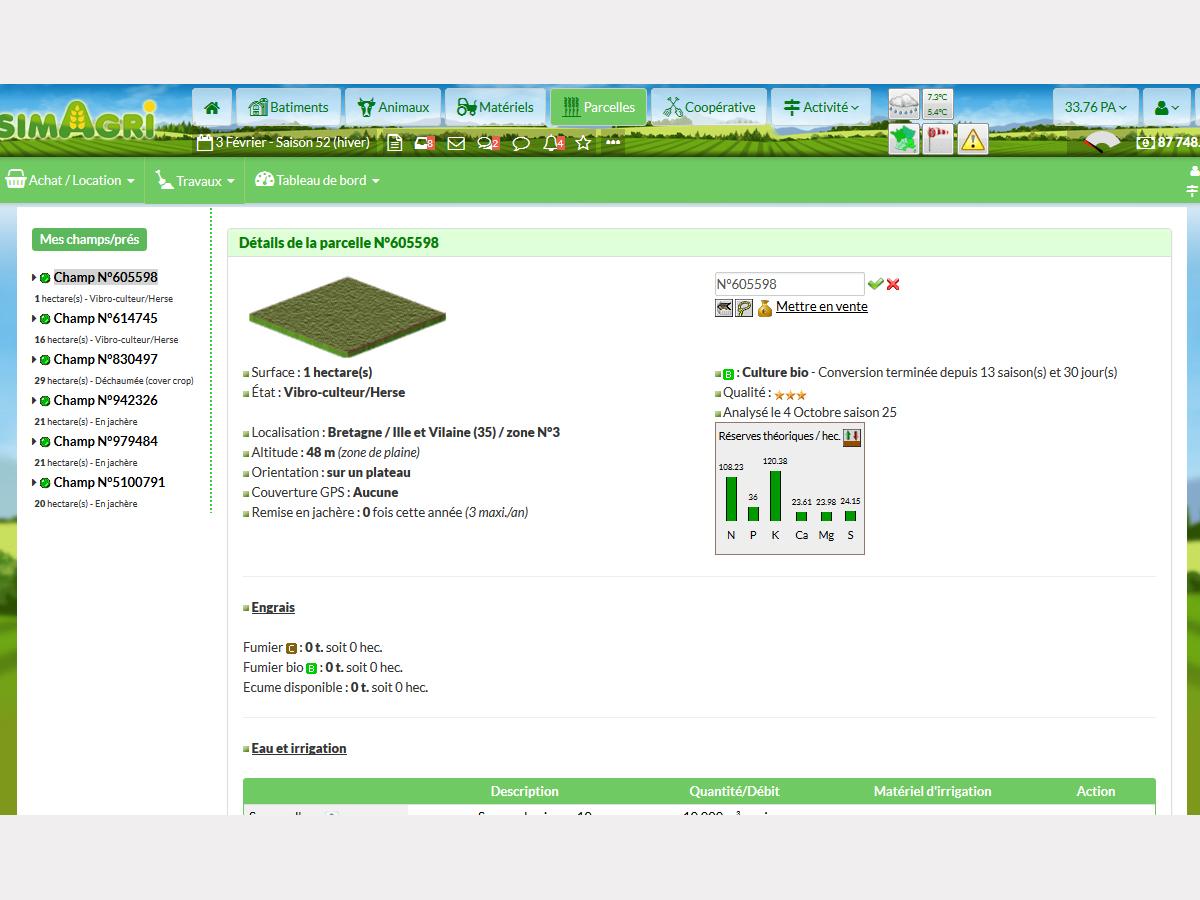This screenshot has height=900, width=1200.
Task: Click the home icon in the navigation bar
Action: point(212,107)
